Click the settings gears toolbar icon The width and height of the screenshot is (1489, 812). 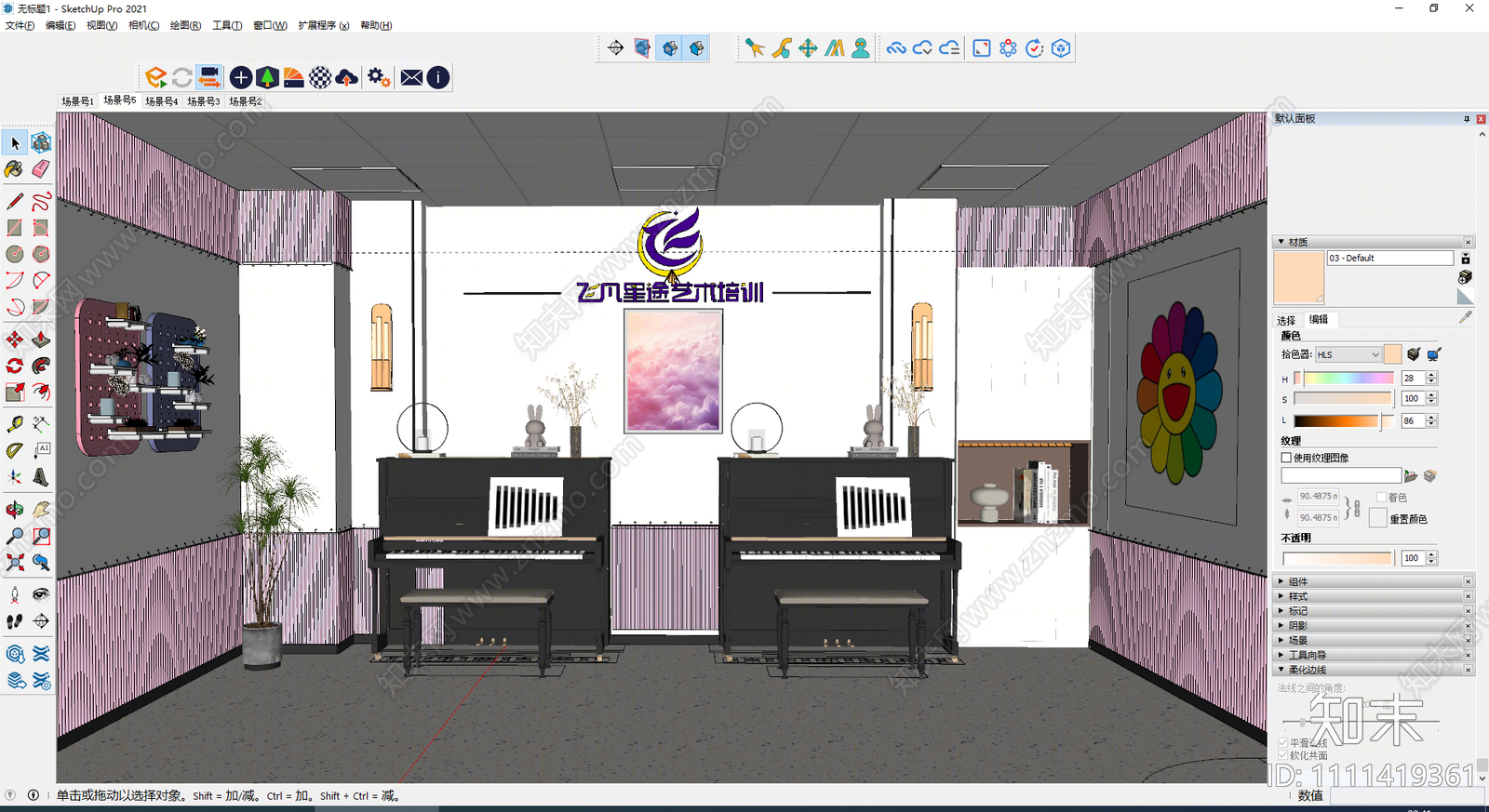point(379,77)
